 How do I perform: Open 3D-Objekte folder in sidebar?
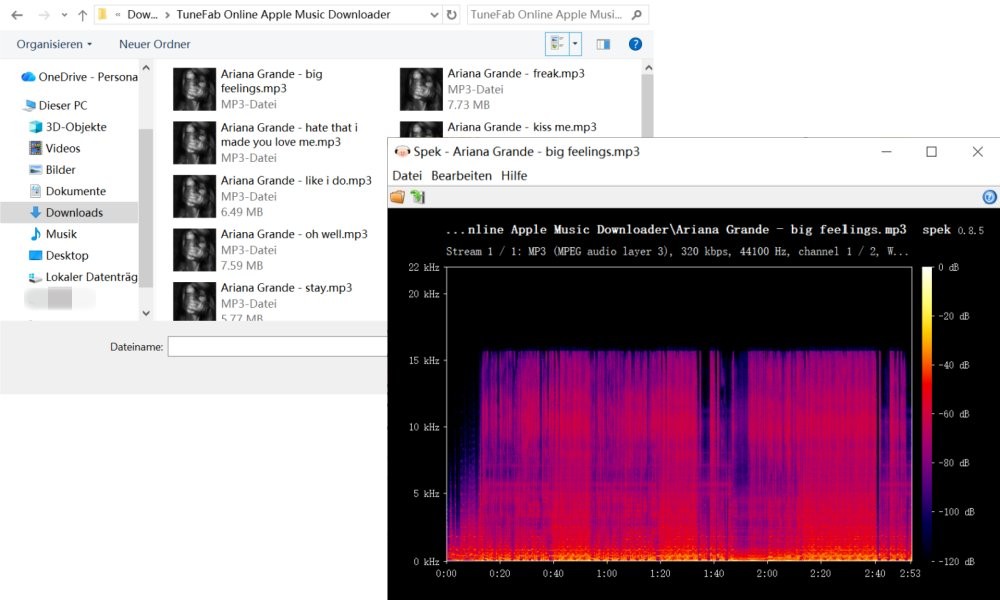(68, 127)
